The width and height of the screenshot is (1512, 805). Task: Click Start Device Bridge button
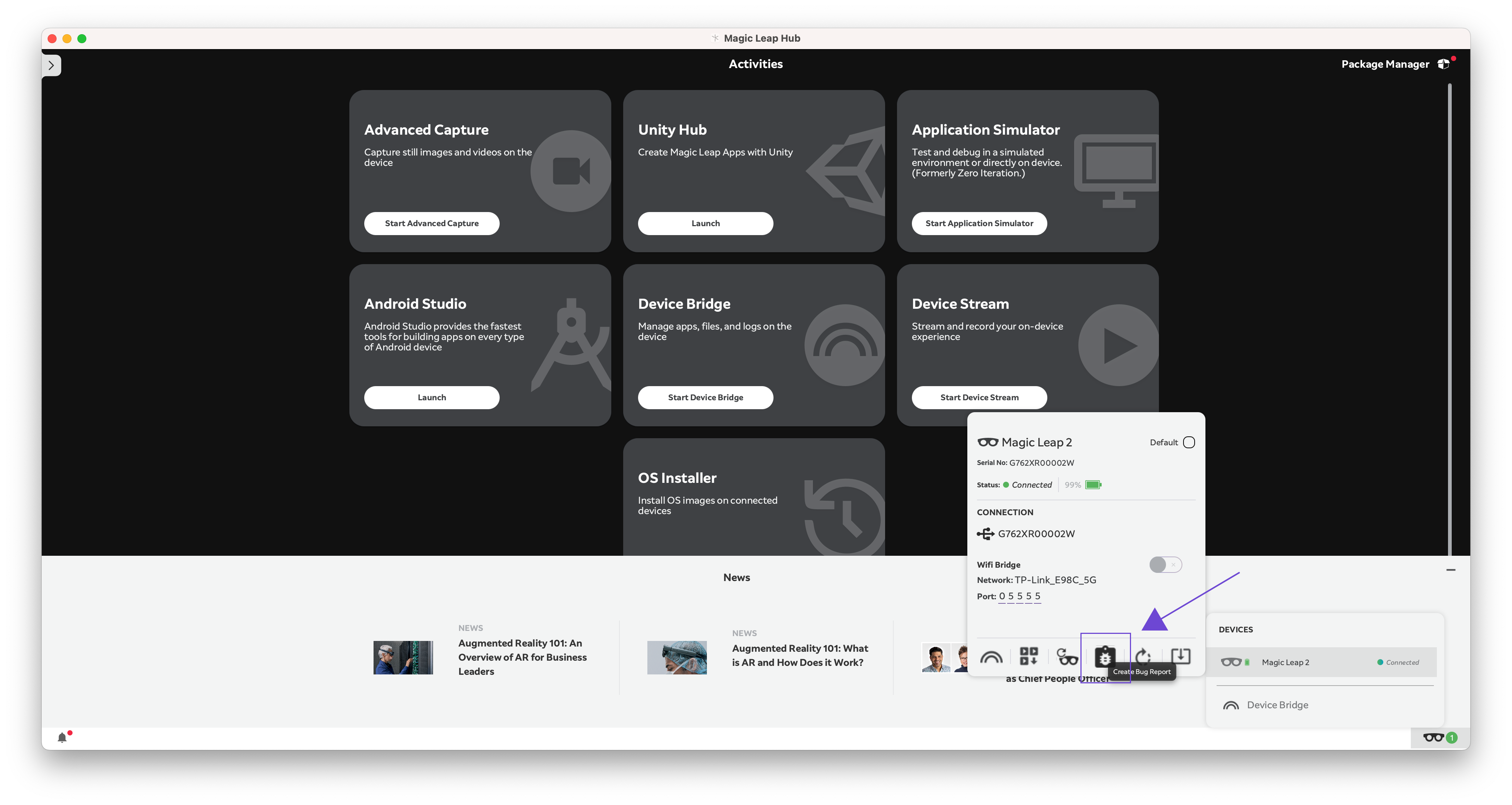[705, 397]
